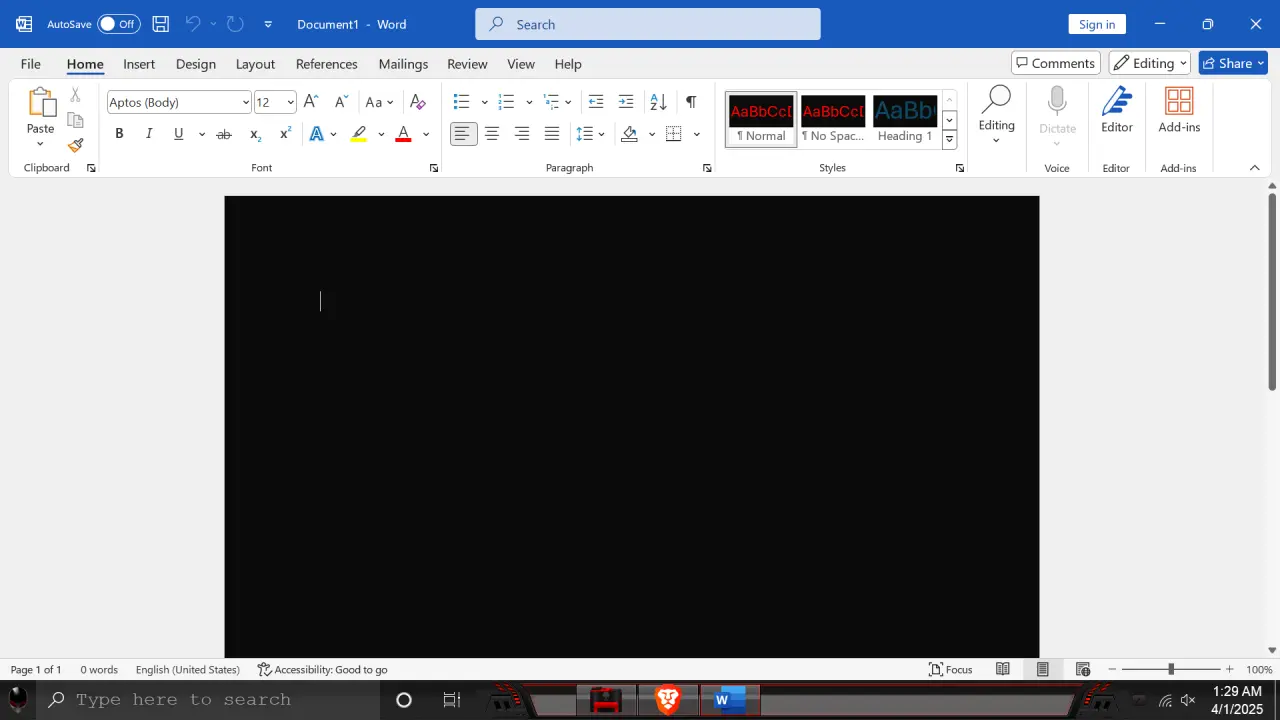Click the Sort A-Z icon
Screen dimensions: 1280x720
(x=658, y=102)
